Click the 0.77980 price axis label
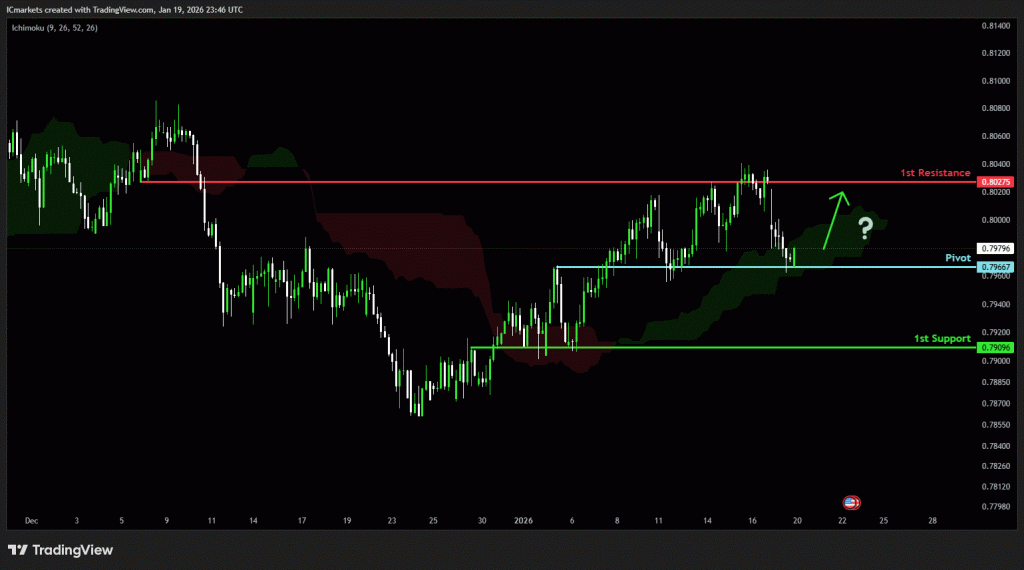The width and height of the screenshot is (1024, 570). [997, 507]
